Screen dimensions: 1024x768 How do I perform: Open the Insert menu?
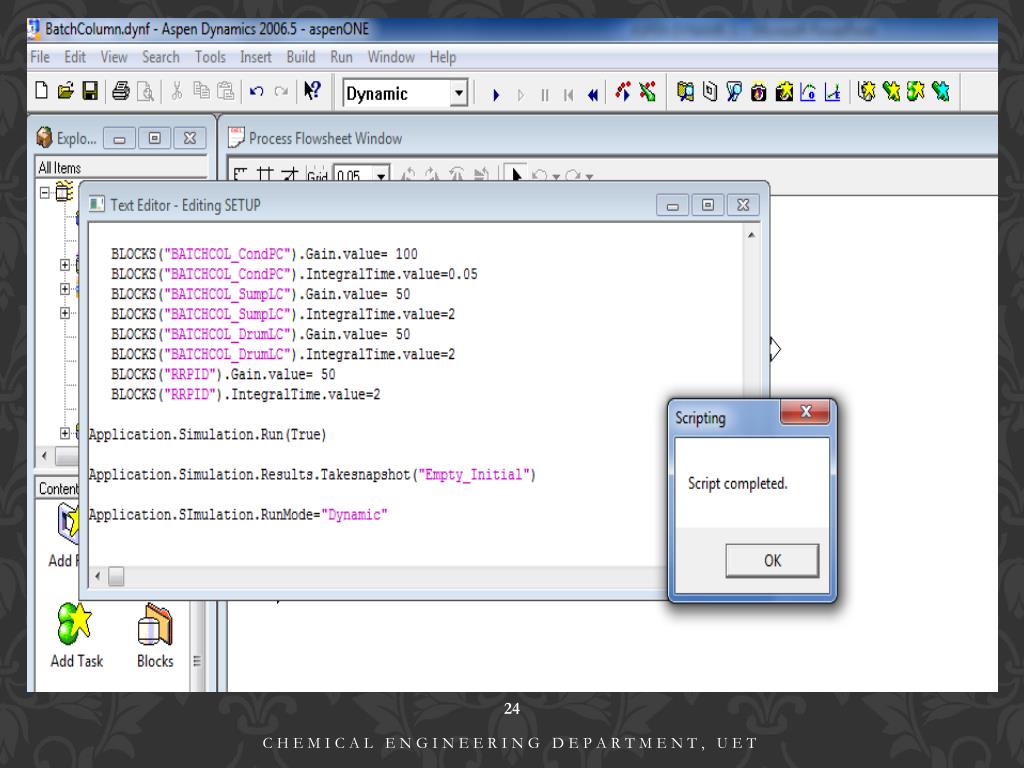[256, 57]
